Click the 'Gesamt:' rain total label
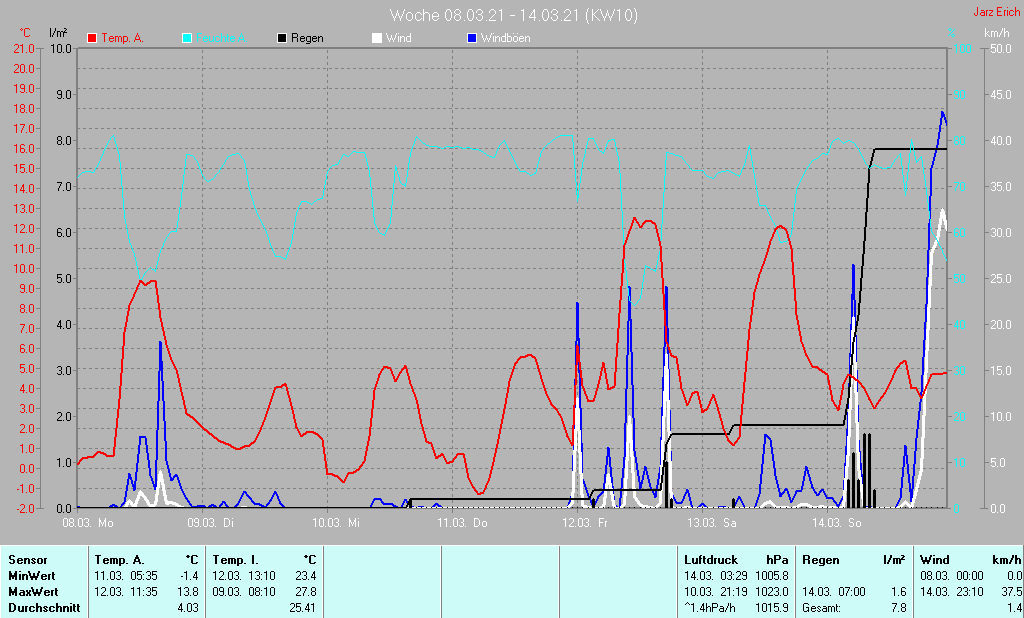1024x618 pixels. click(822, 608)
